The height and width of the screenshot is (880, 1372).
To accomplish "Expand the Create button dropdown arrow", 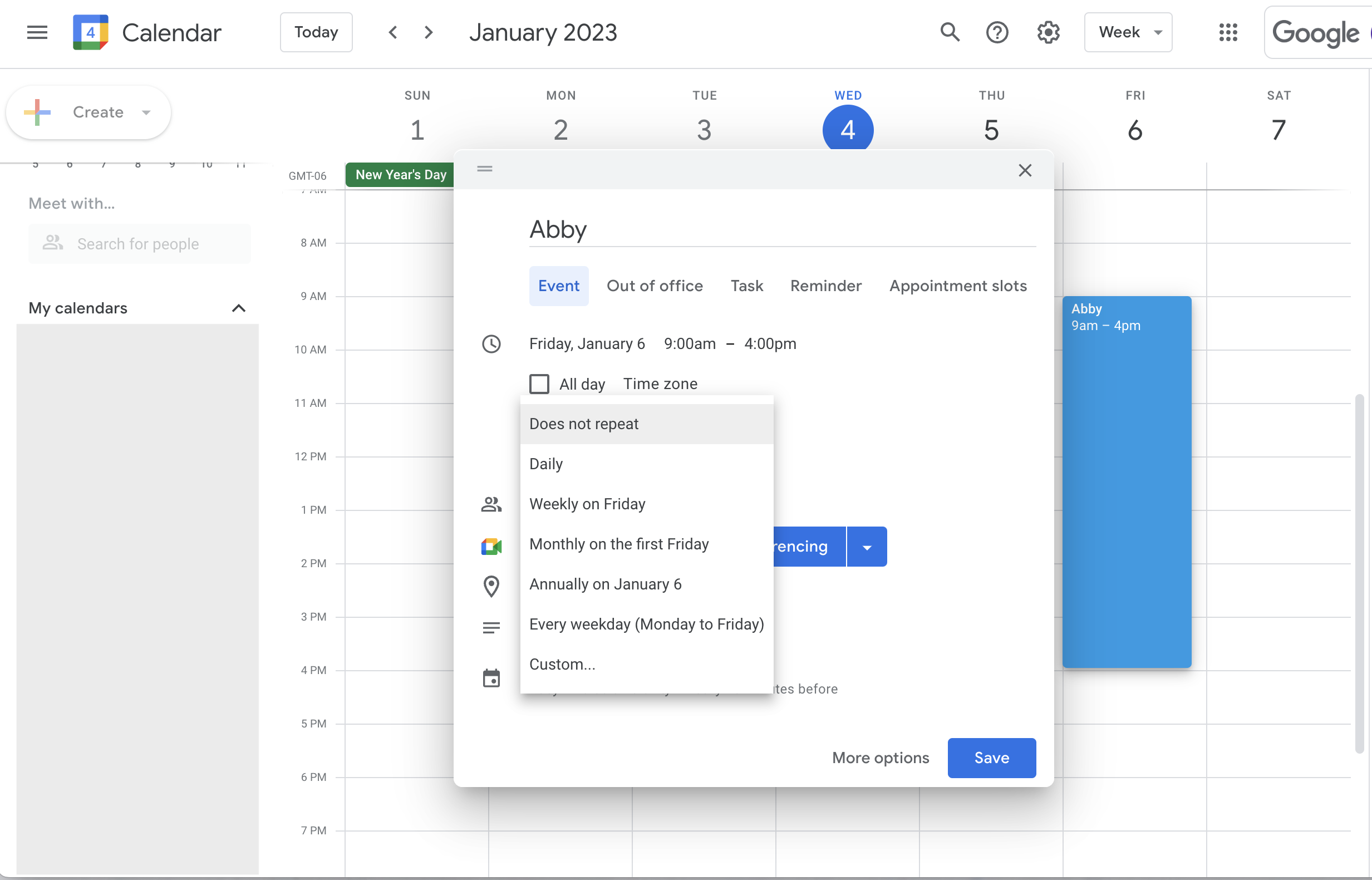I will (146, 112).
